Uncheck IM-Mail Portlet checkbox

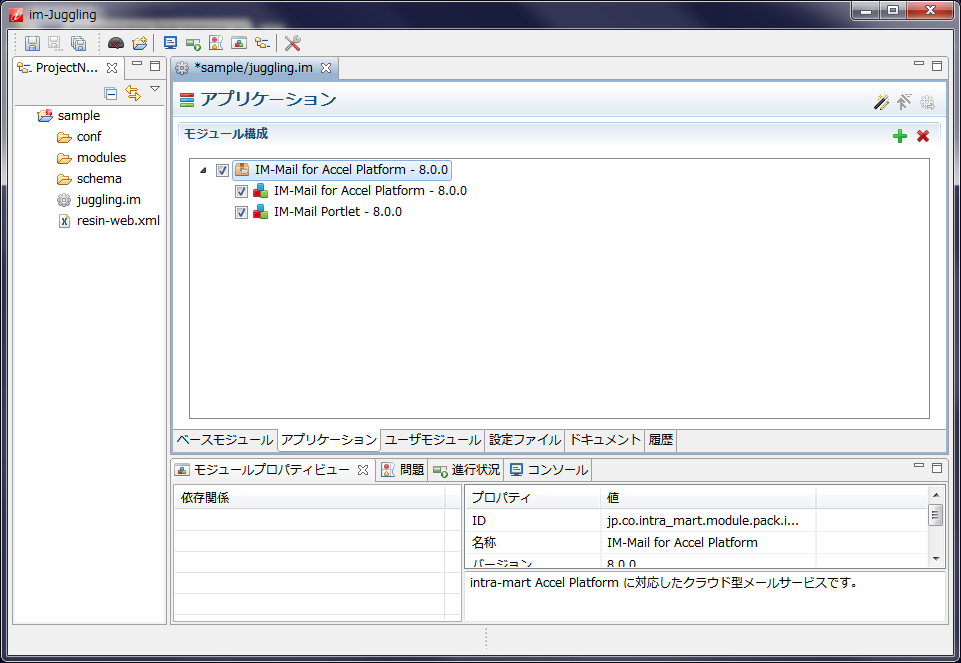(241, 212)
